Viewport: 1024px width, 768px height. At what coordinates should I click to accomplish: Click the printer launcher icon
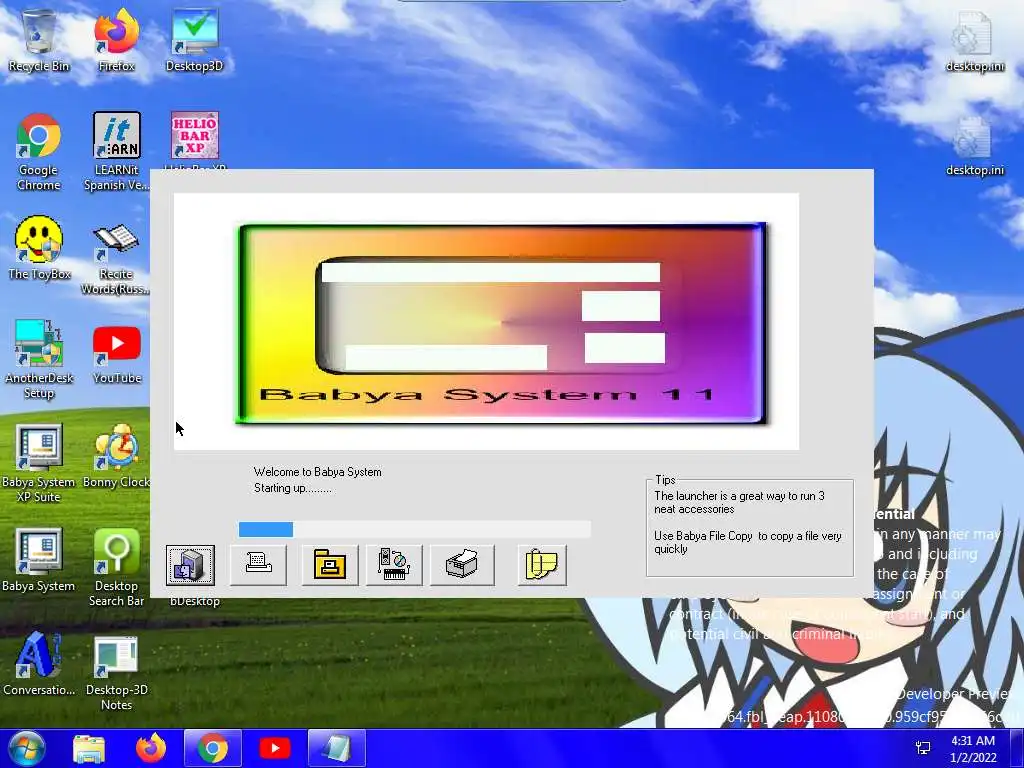coord(462,565)
